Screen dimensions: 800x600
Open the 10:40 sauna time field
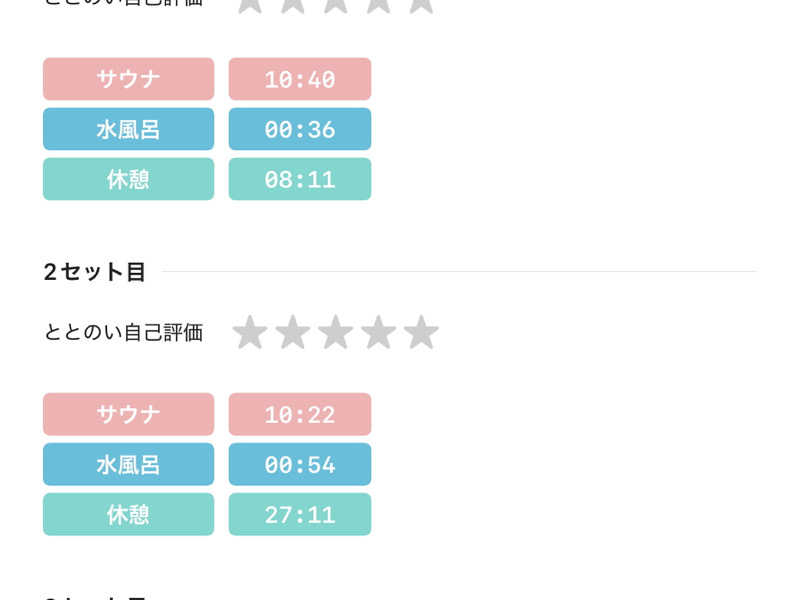[x=299, y=79]
